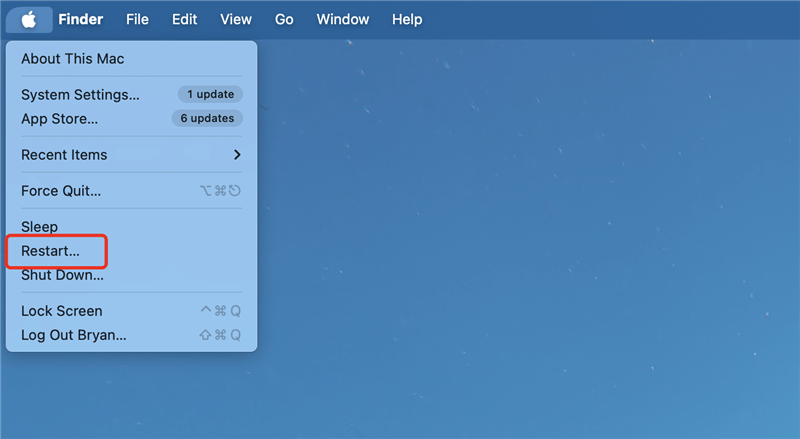Open System Settings from Apple menu
800x439 pixels.
pos(80,95)
